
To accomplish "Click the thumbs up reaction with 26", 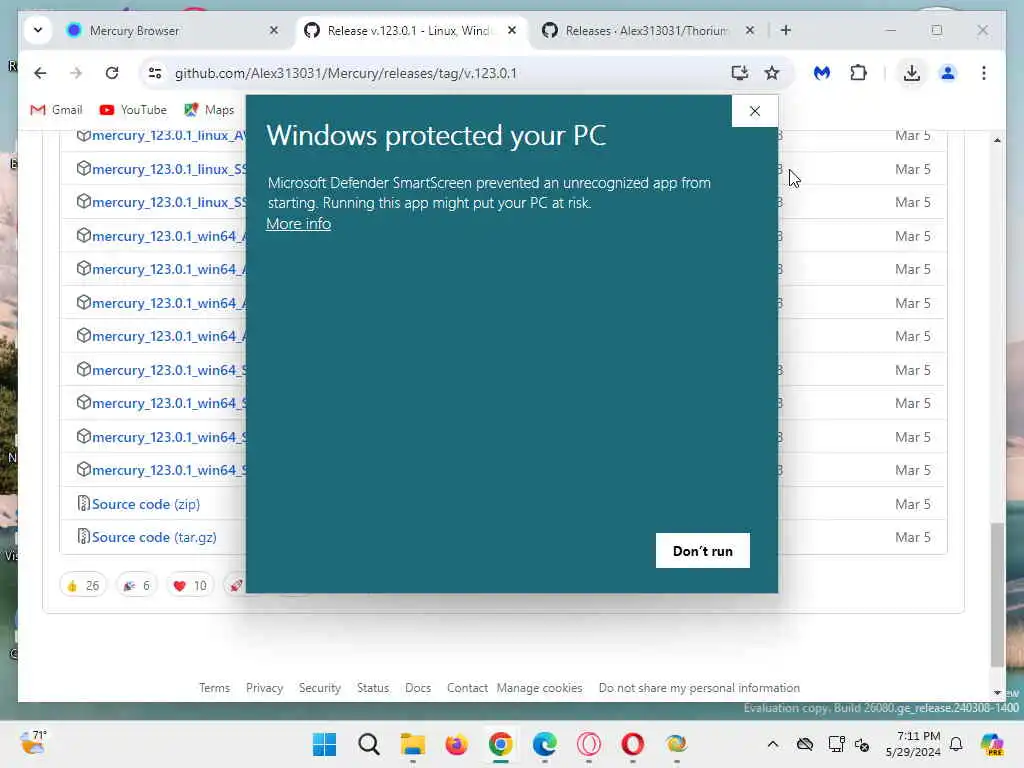I will (x=83, y=586).
